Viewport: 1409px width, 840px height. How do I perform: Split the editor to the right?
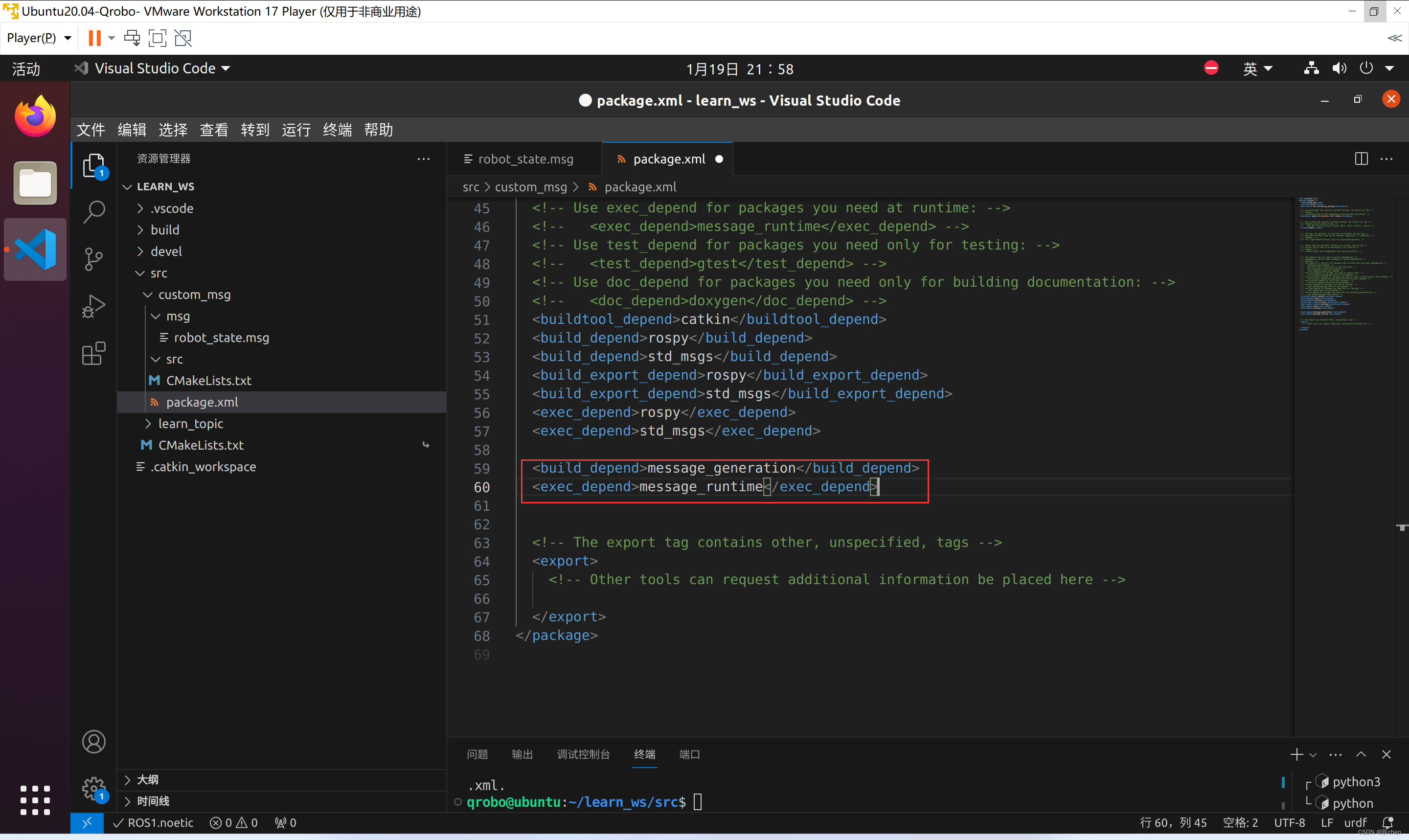click(x=1361, y=159)
